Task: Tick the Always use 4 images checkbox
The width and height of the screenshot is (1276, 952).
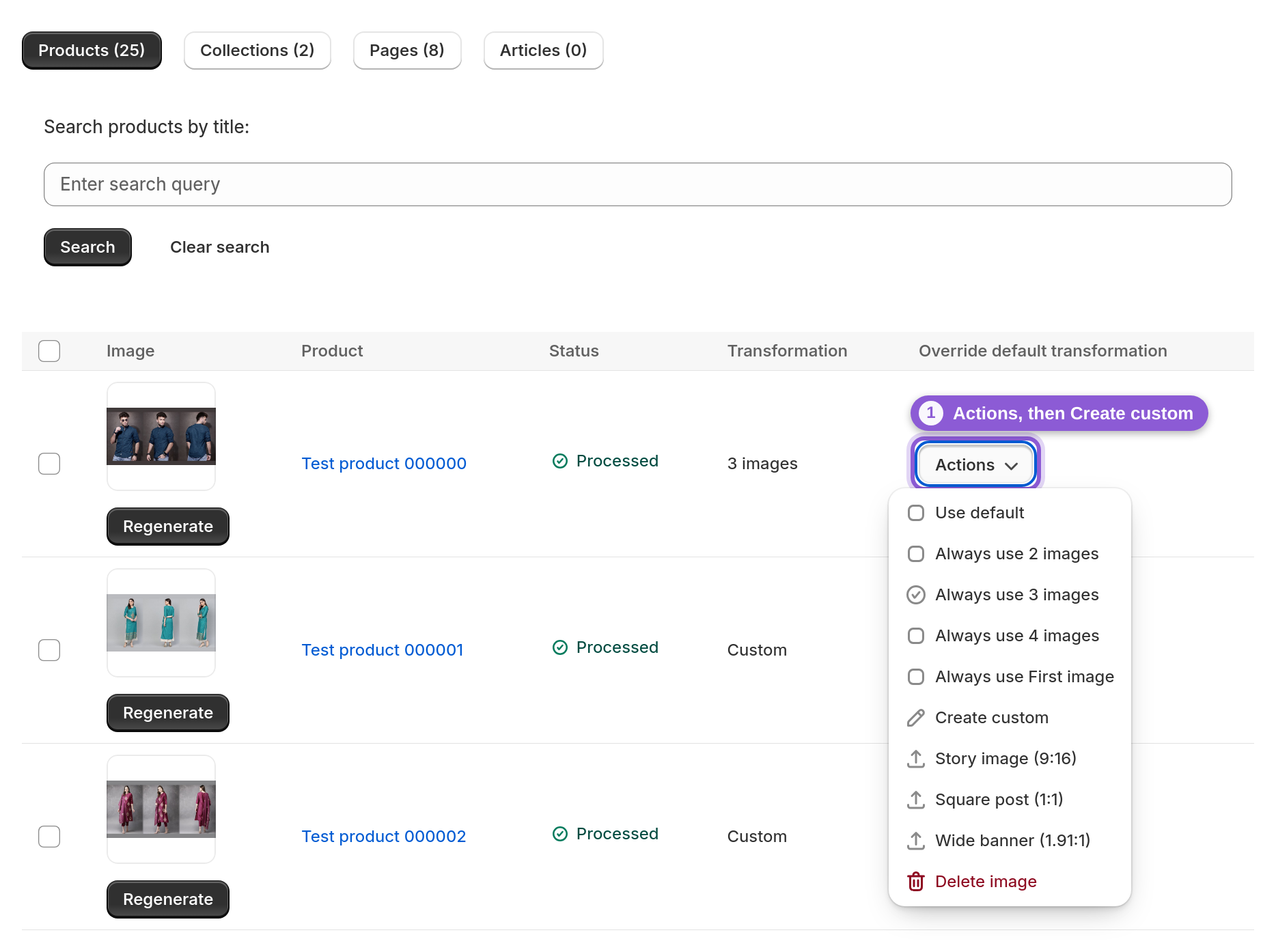Action: [x=915, y=636]
